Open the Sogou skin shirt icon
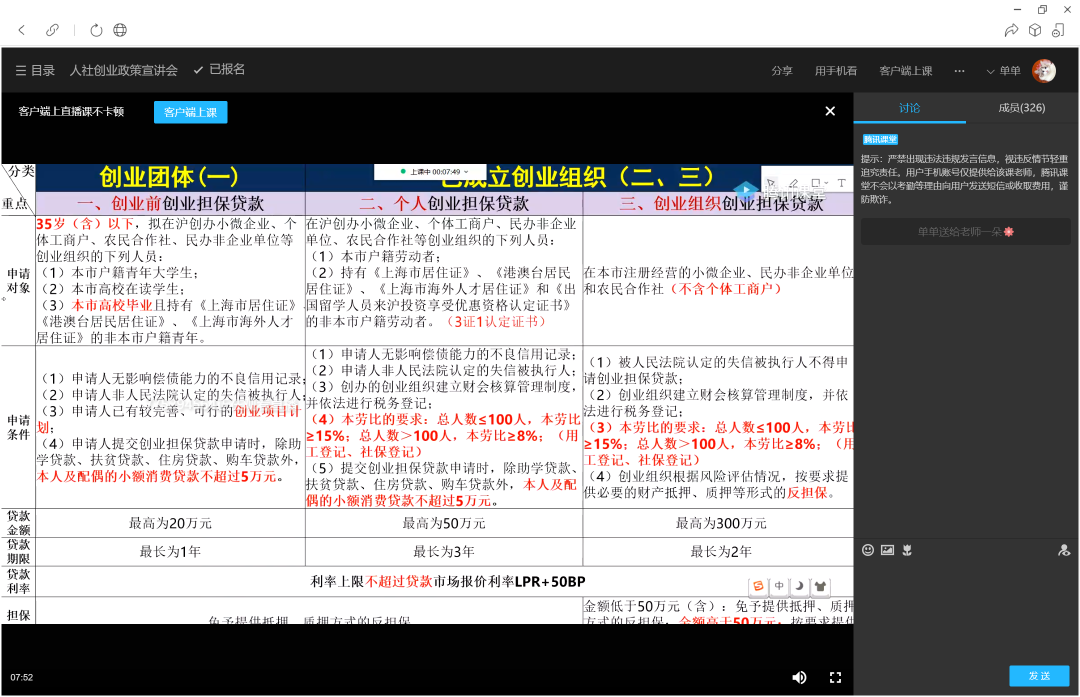The height and width of the screenshot is (697, 1080). click(x=820, y=585)
